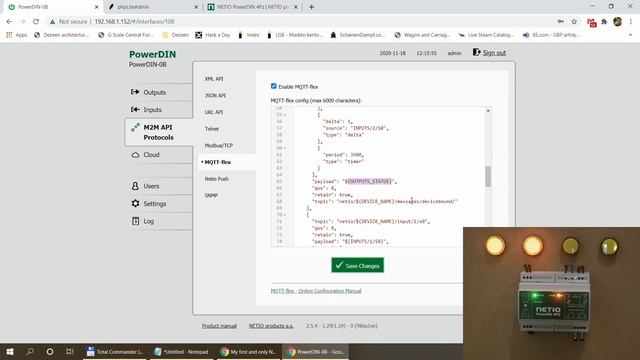Show more bookmarks with the overflow chevron
Viewport: 640px width, 360px height.
(x=631, y=35)
